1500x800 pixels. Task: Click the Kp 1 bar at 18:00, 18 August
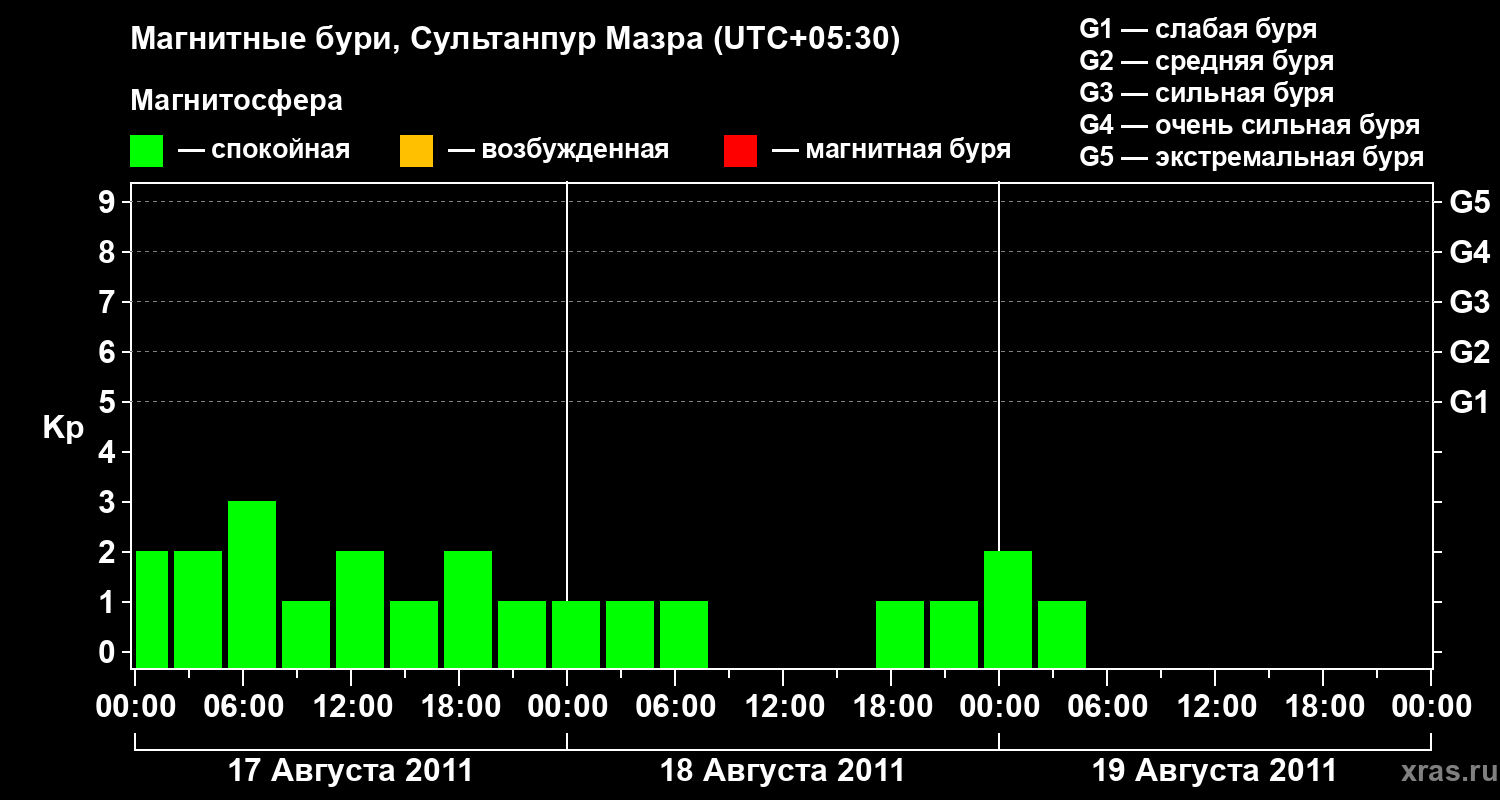point(900,634)
